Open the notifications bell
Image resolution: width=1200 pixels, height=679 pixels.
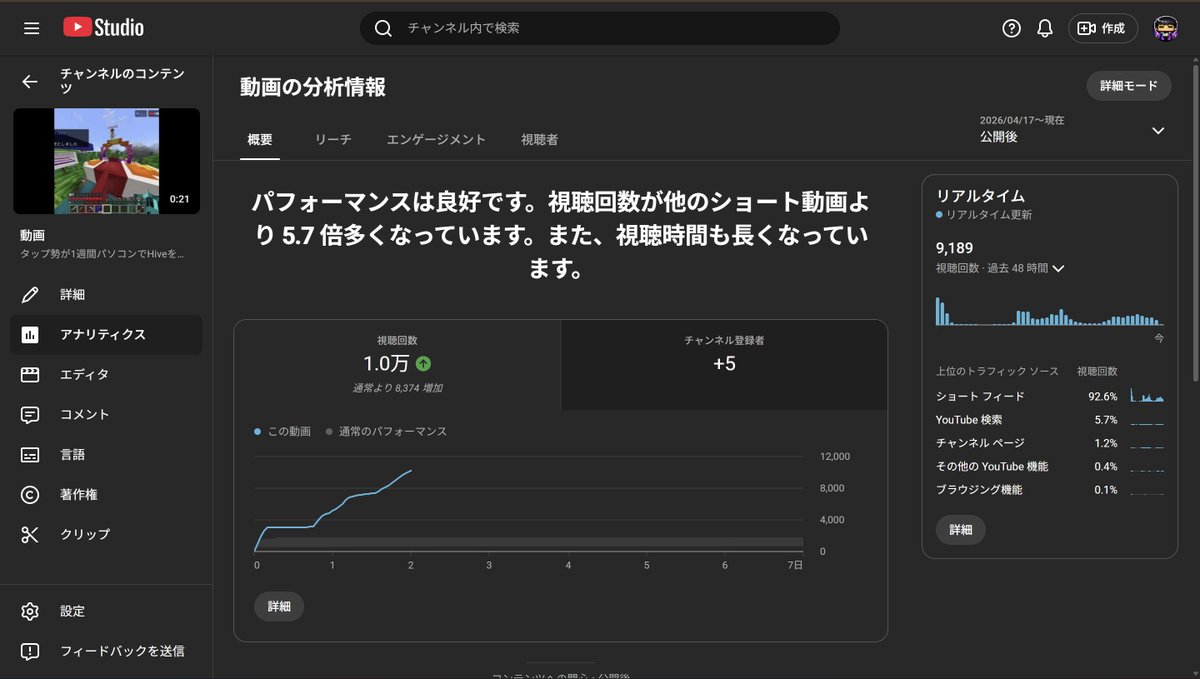click(x=1045, y=28)
